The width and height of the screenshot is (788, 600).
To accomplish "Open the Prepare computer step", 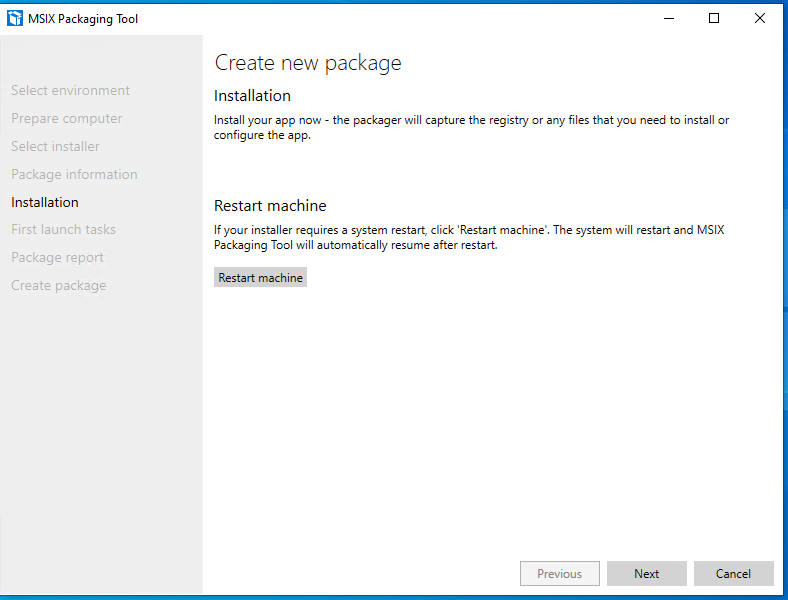I will [67, 118].
